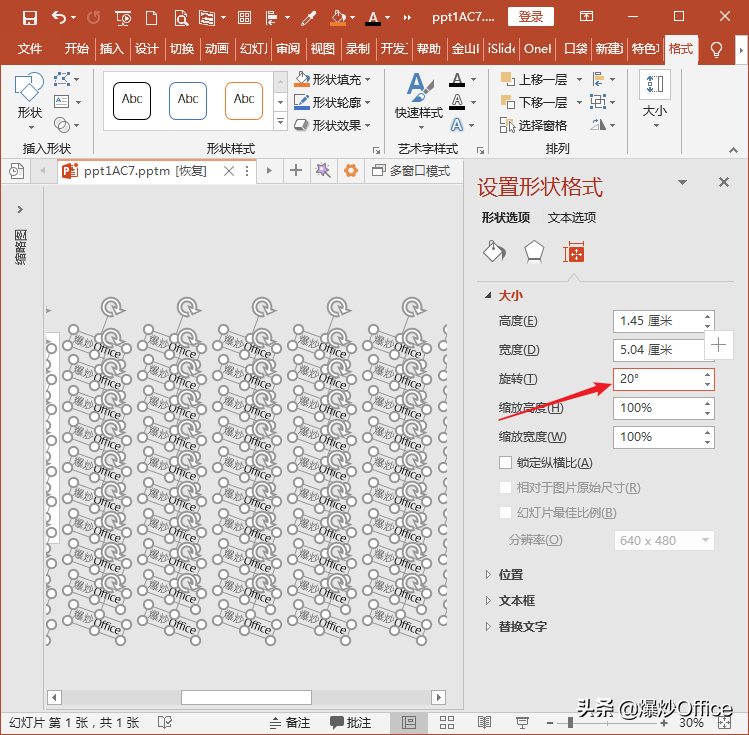The height and width of the screenshot is (735, 749).
Task: Switch to Text Options tab
Action: [x=571, y=218]
